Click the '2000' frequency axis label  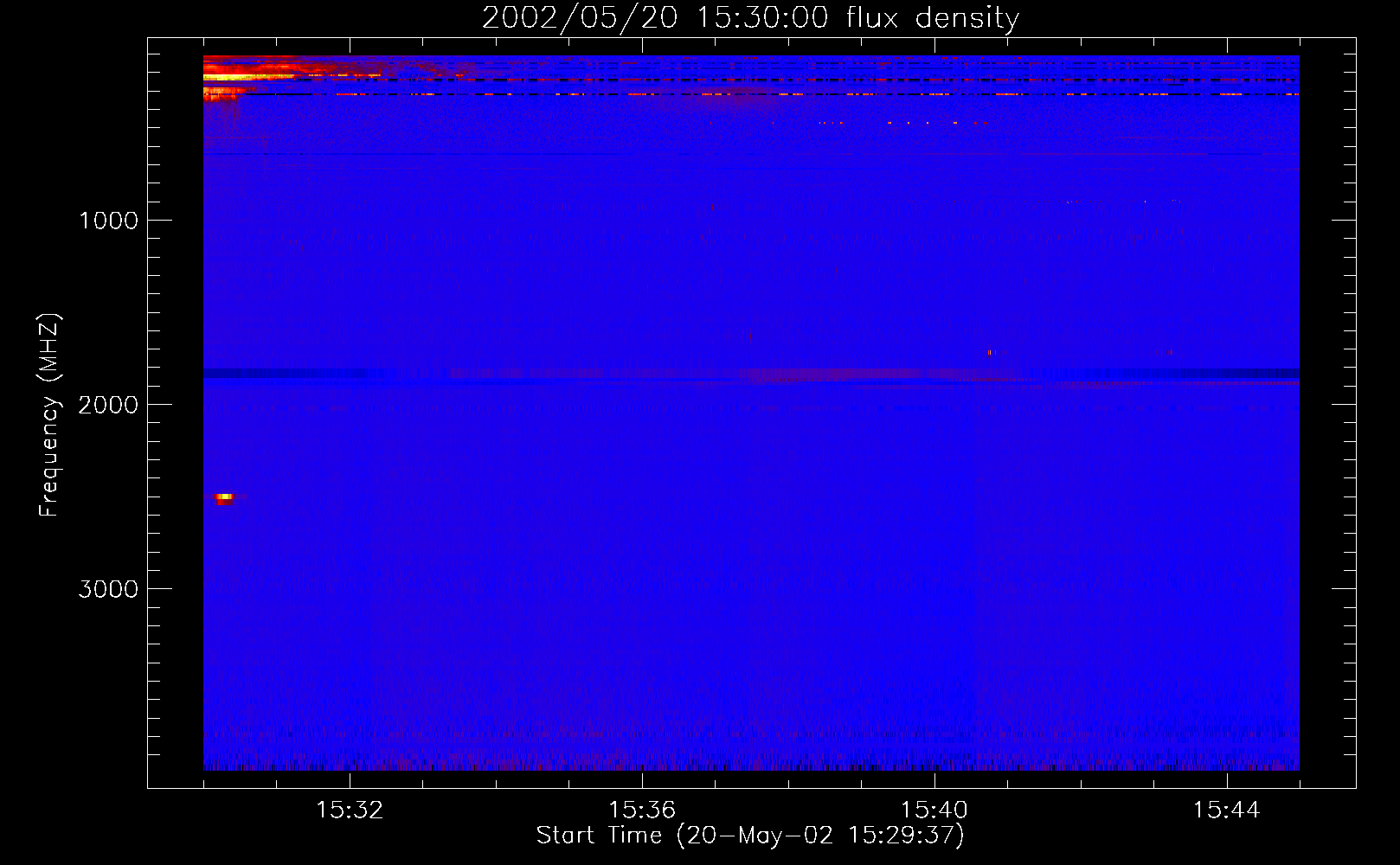pos(108,405)
